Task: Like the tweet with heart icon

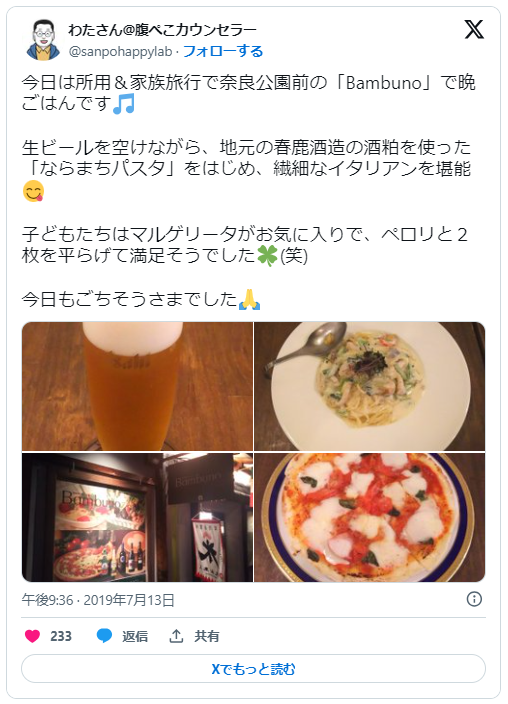Action: [32, 636]
